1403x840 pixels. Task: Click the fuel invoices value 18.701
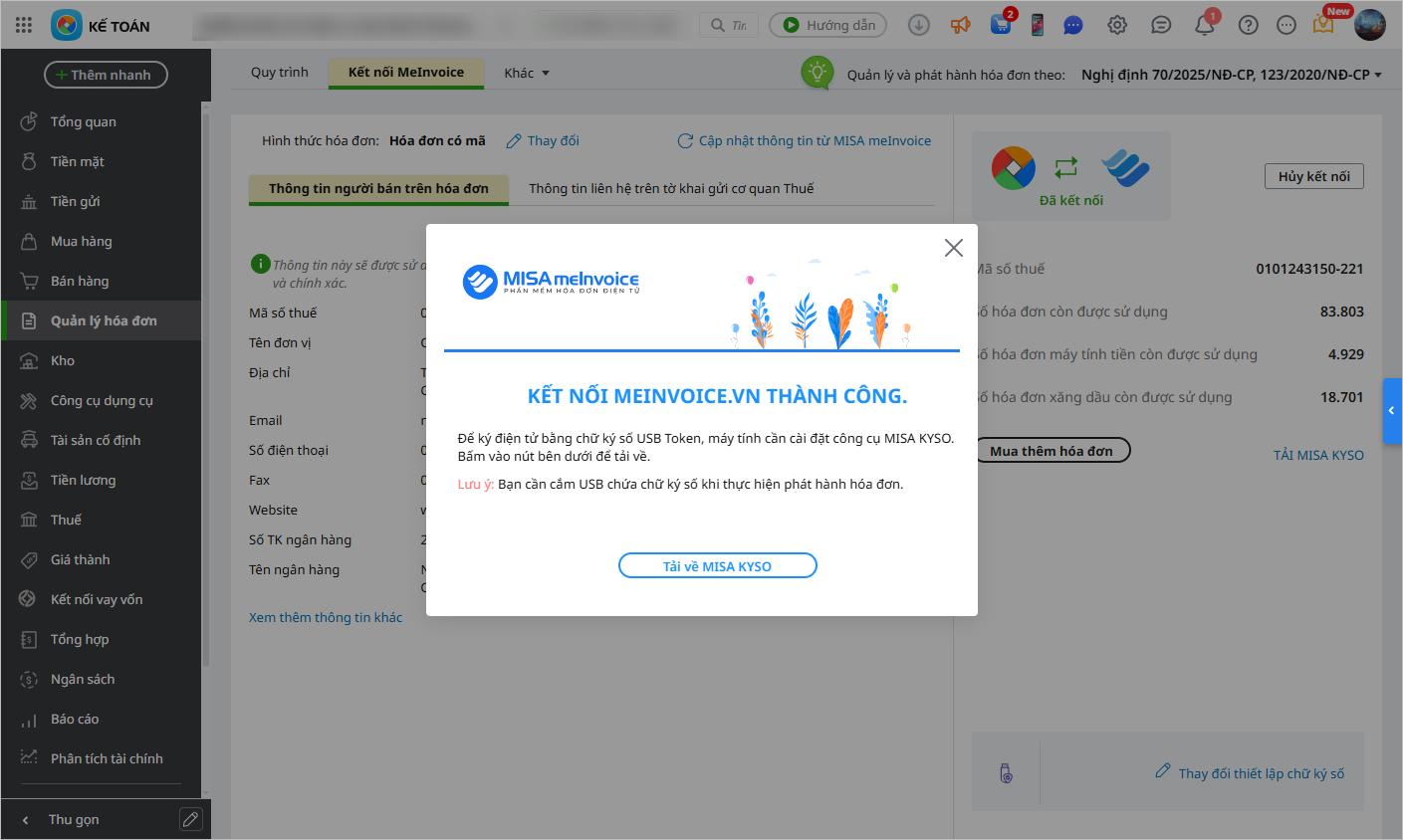1342,397
